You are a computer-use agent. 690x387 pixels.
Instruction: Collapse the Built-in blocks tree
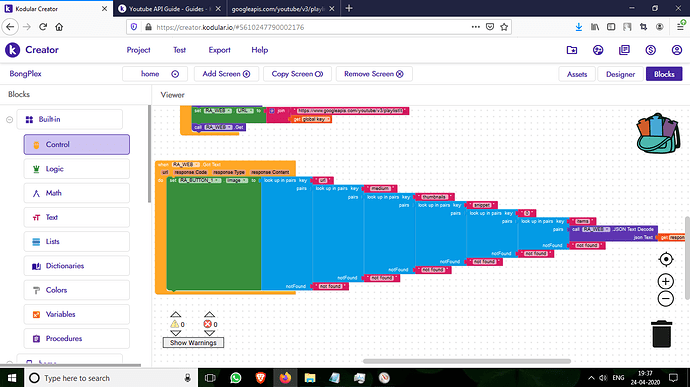pos(9,119)
